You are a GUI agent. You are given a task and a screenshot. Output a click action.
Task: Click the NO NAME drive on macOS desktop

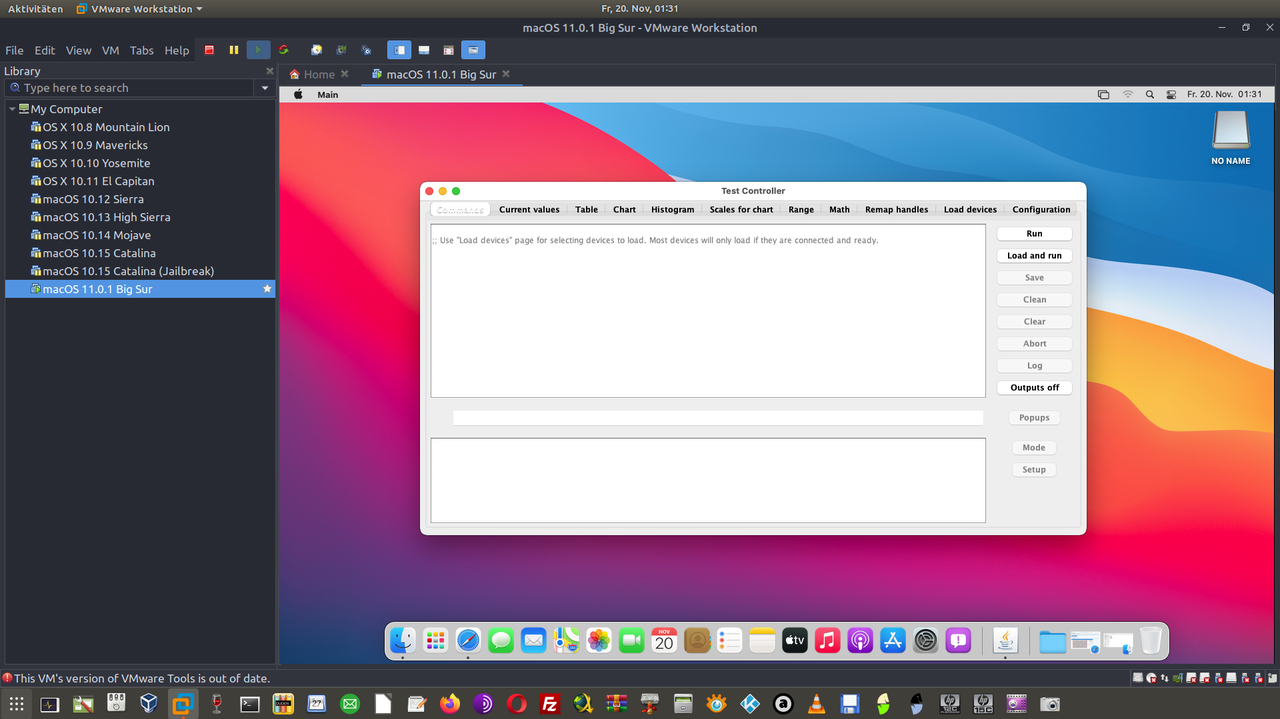[x=1231, y=138]
